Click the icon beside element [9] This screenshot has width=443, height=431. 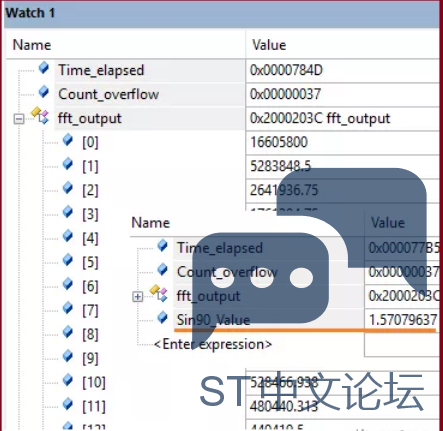[68, 356]
